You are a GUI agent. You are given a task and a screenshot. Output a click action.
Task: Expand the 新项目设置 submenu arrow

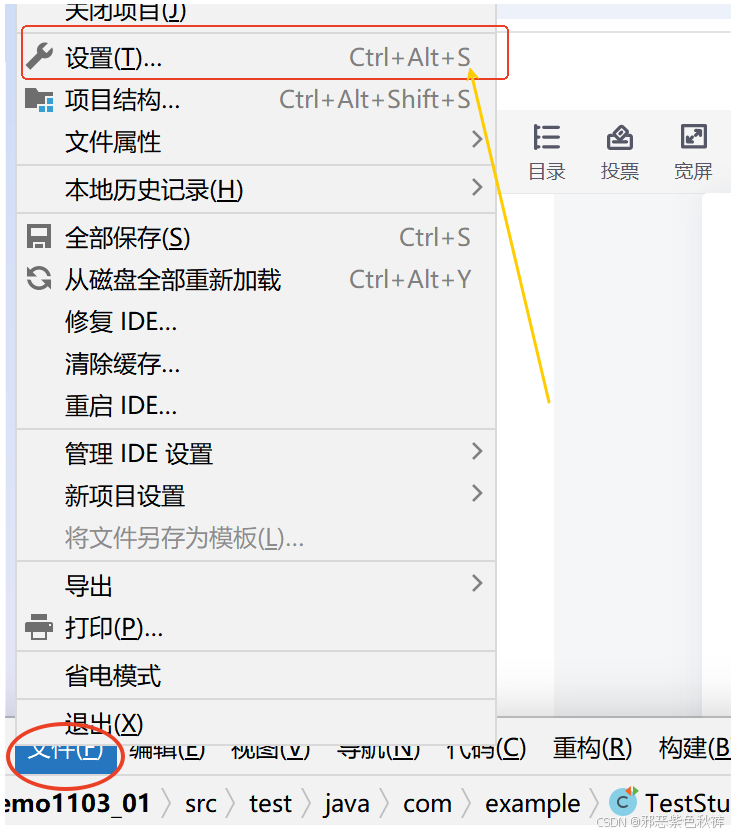coord(477,493)
